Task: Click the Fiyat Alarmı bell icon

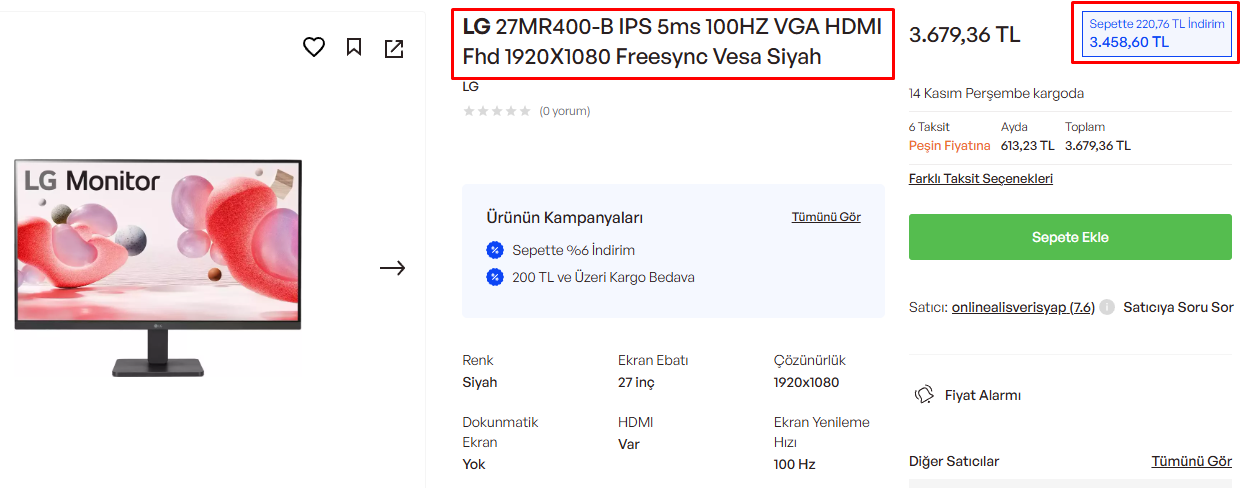Action: (925, 395)
